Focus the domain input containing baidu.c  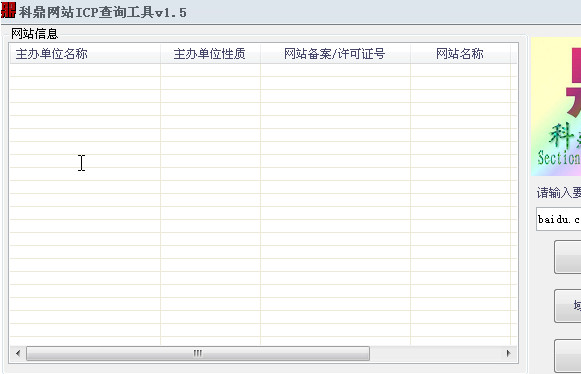point(559,219)
